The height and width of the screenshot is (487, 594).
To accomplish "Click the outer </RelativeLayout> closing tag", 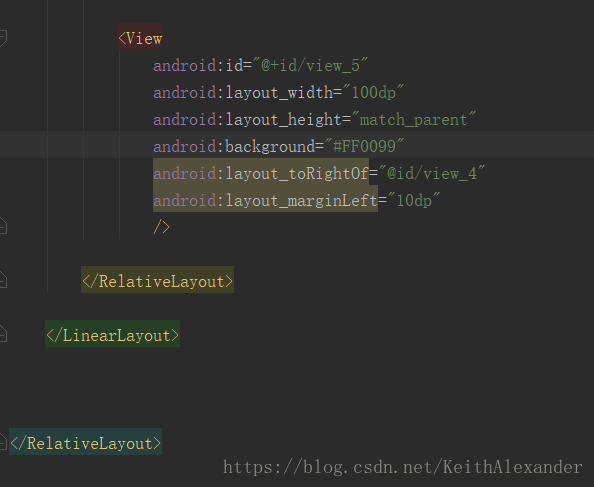I will click(86, 443).
